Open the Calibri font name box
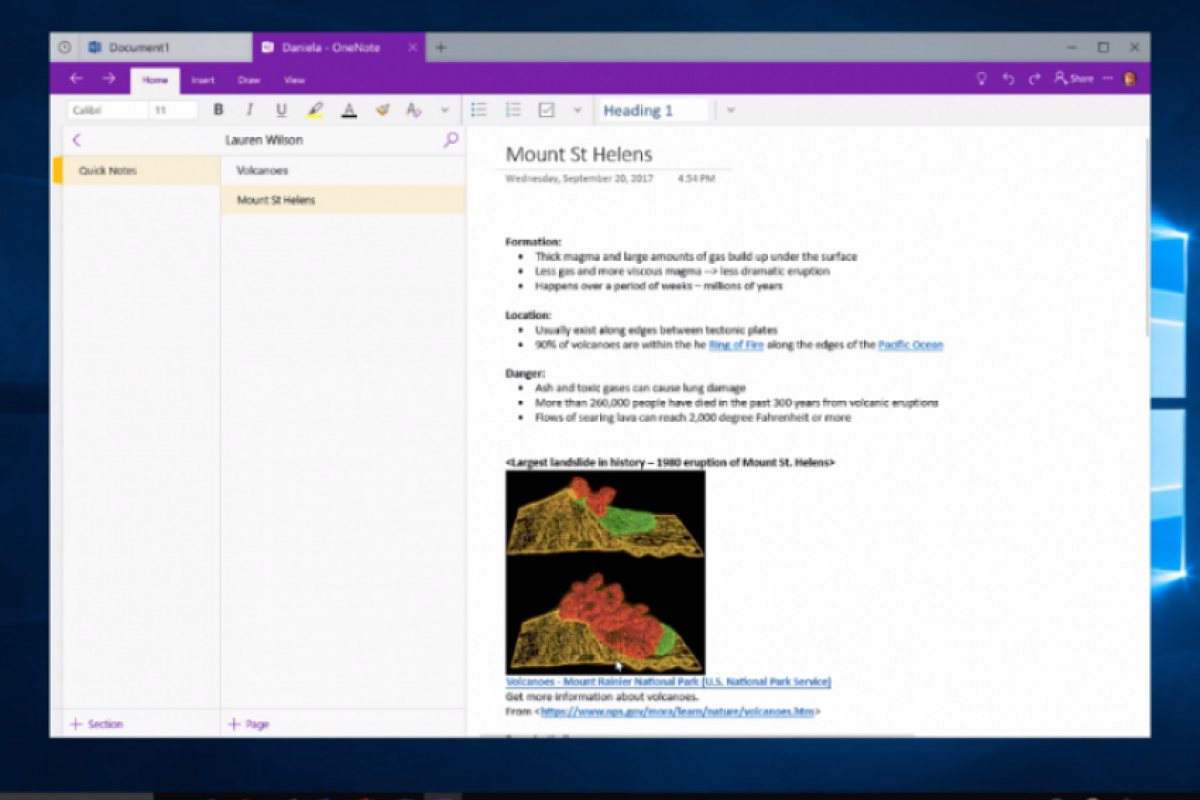Viewport: 1200px width, 800px height. pyautogui.click(x=107, y=110)
